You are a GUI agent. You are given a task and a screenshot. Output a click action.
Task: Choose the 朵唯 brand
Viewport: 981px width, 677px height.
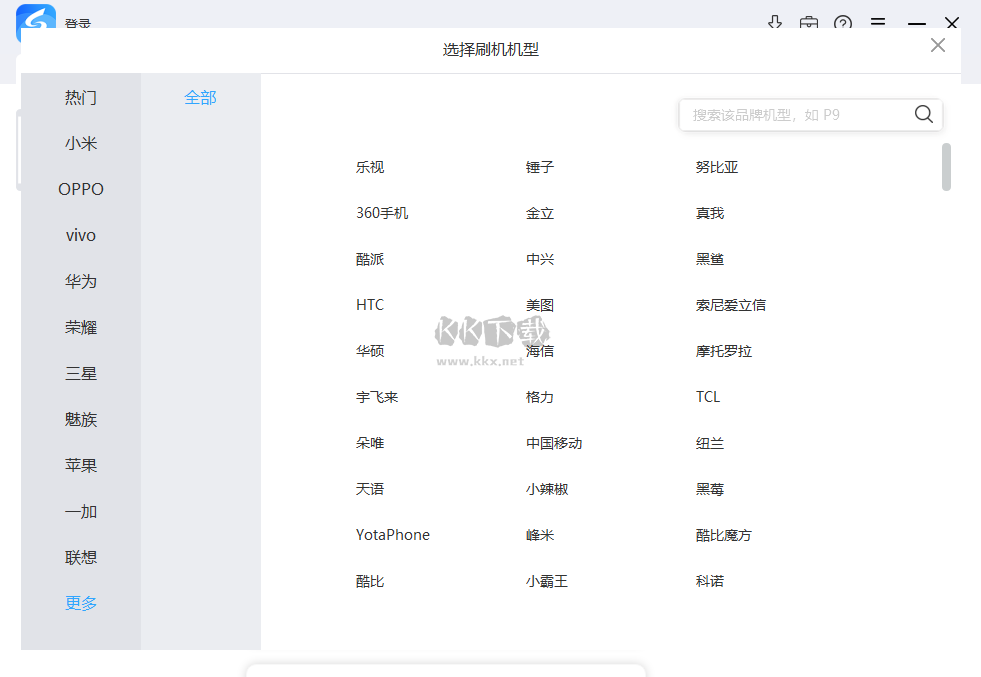370,443
